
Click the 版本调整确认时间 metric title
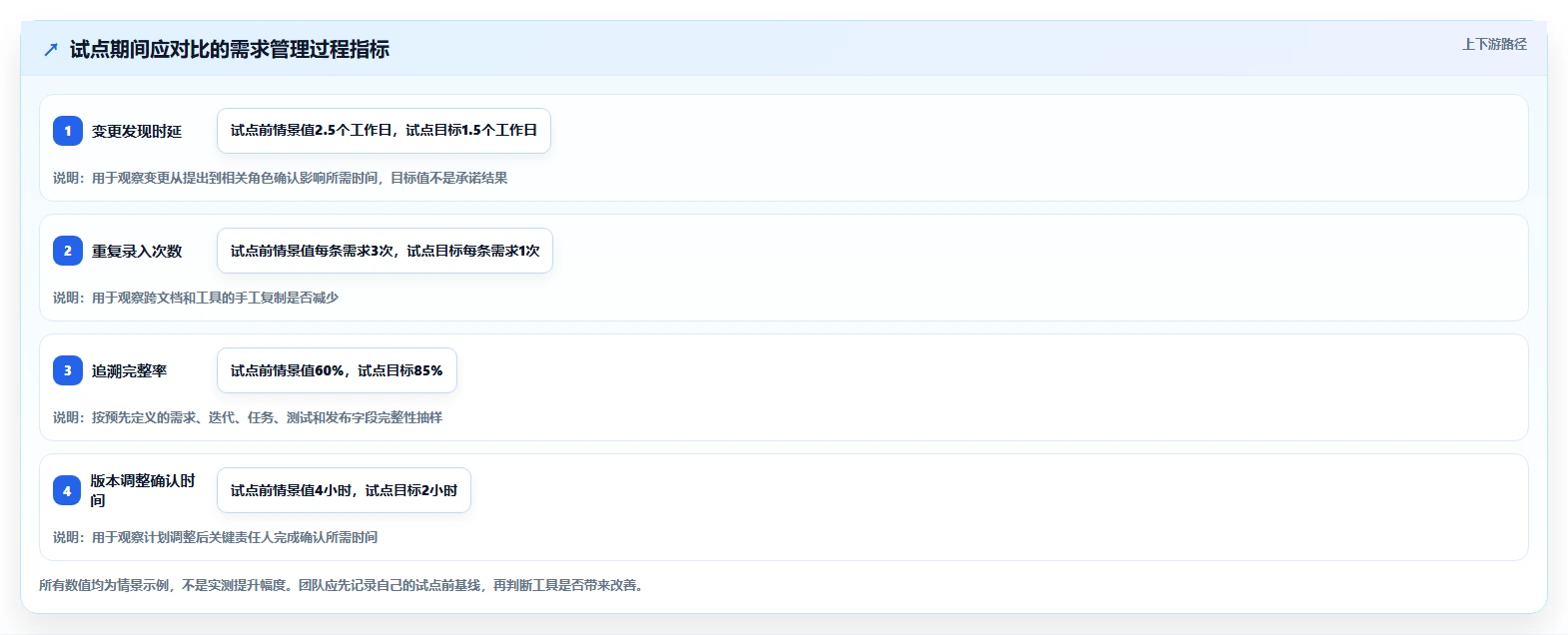pos(143,490)
